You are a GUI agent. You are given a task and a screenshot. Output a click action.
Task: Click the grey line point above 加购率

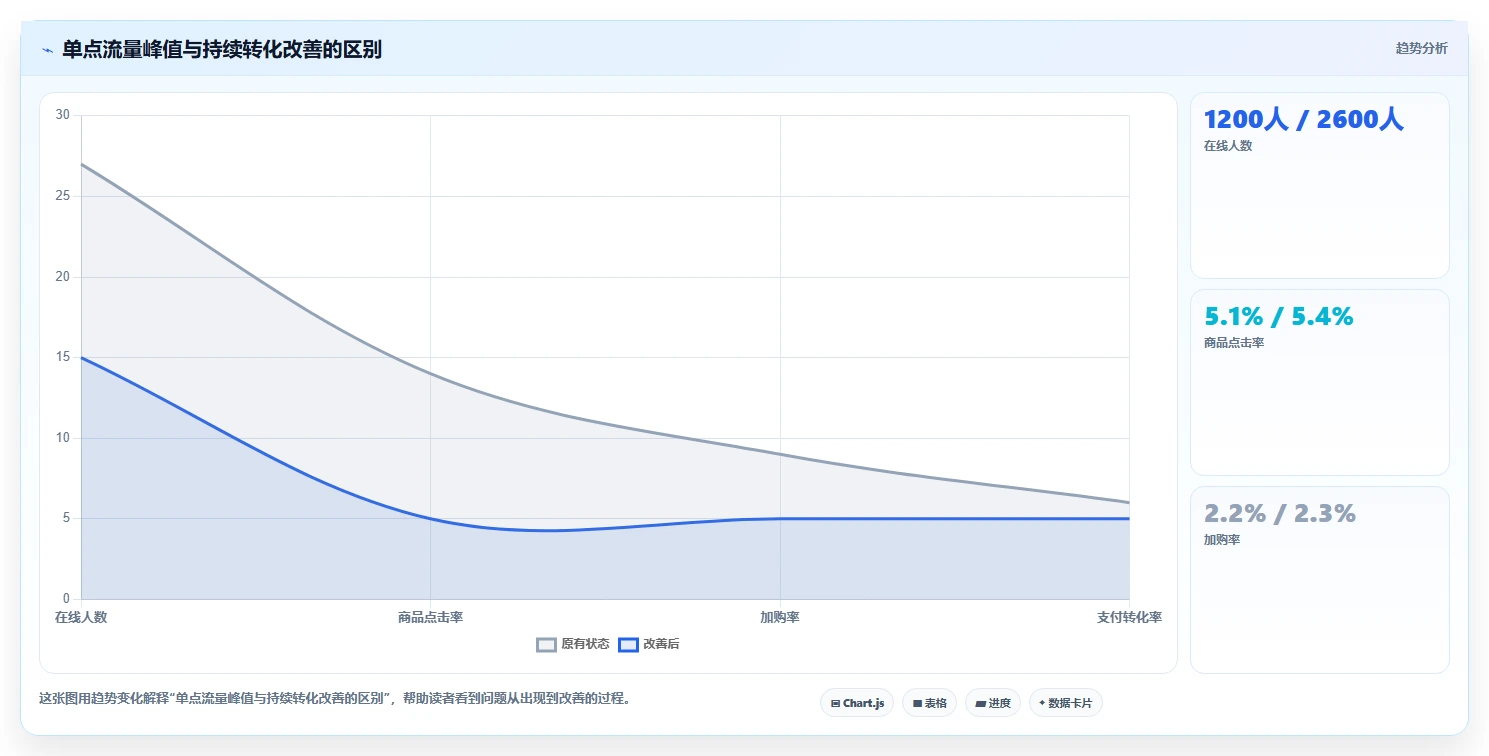pos(780,454)
